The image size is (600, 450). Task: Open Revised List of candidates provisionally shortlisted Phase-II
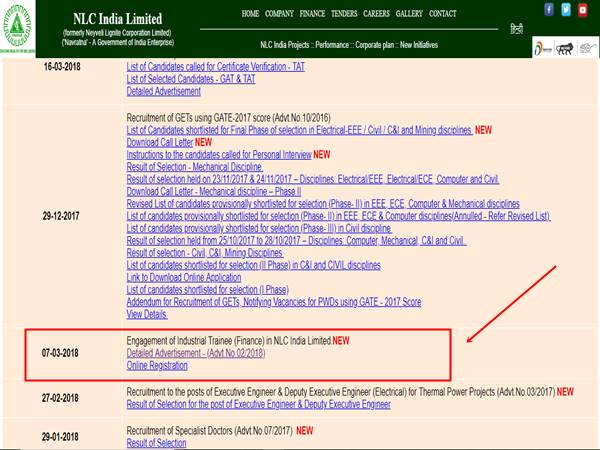[323, 204]
